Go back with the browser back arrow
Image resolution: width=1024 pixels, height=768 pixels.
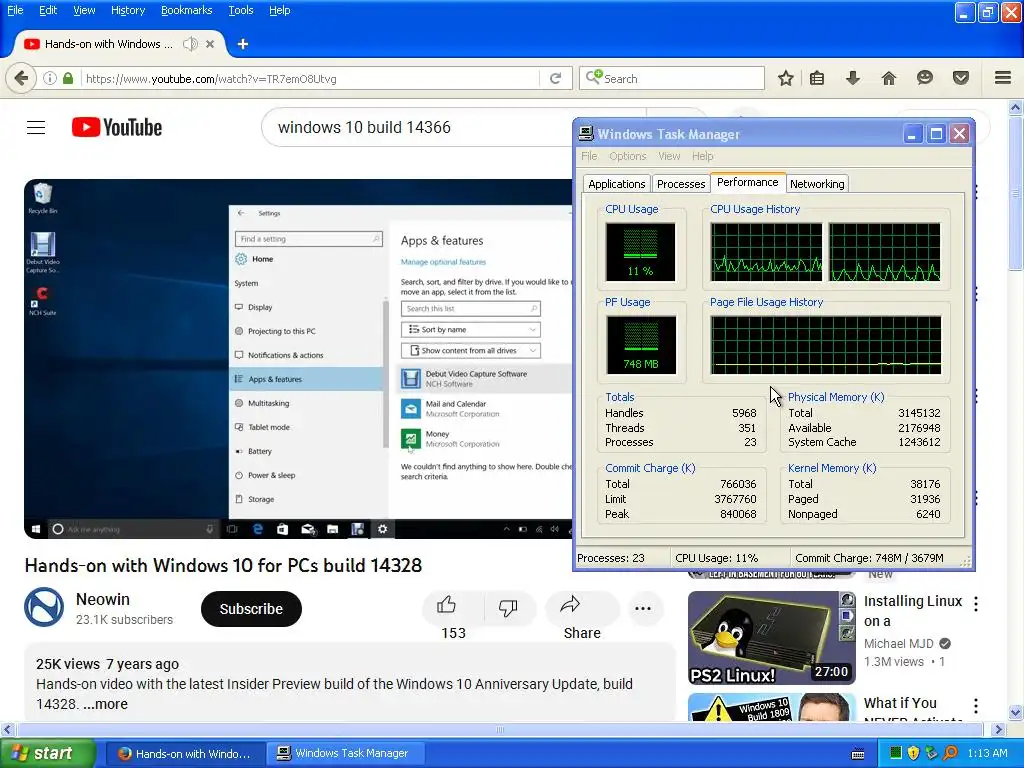tap(21, 78)
